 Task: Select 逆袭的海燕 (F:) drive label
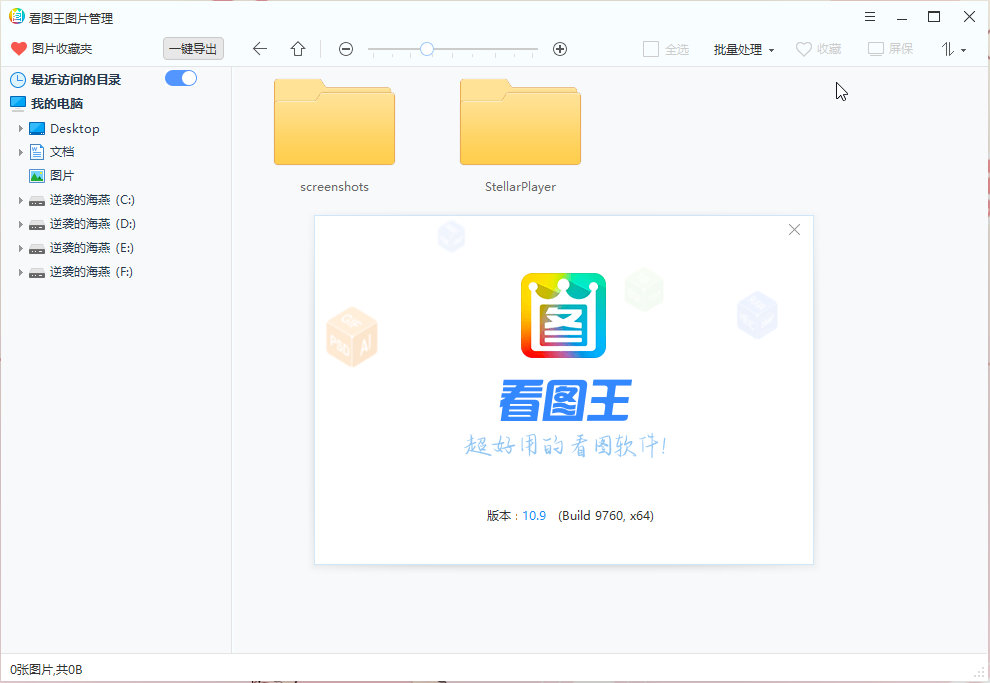click(92, 272)
